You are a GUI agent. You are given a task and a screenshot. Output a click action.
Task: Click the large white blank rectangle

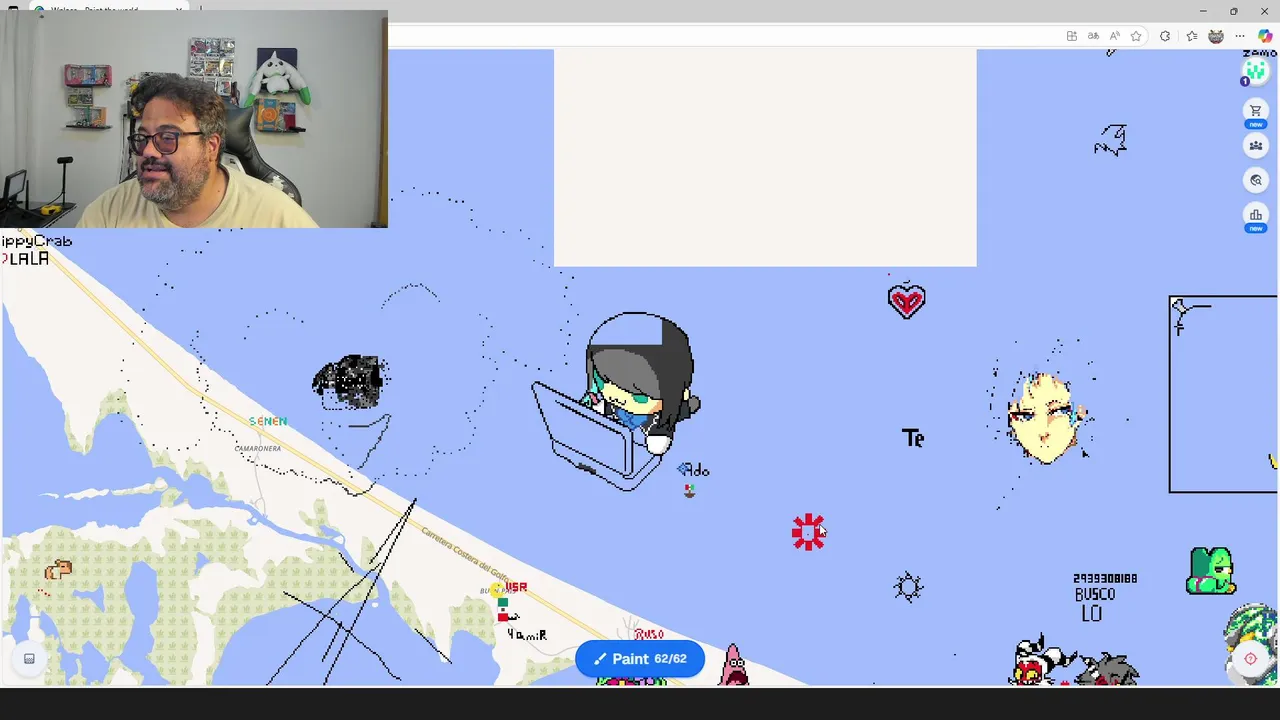(x=765, y=158)
